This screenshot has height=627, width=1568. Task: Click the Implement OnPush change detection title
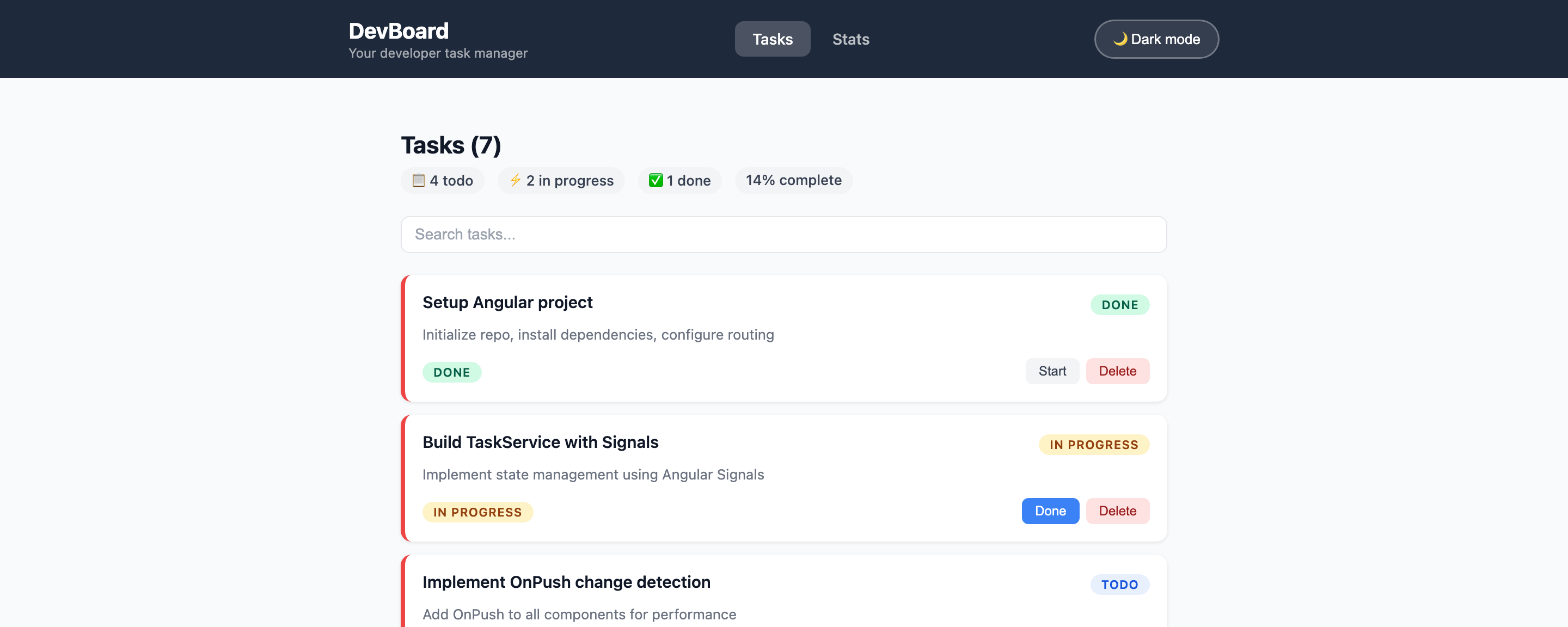[x=566, y=582]
